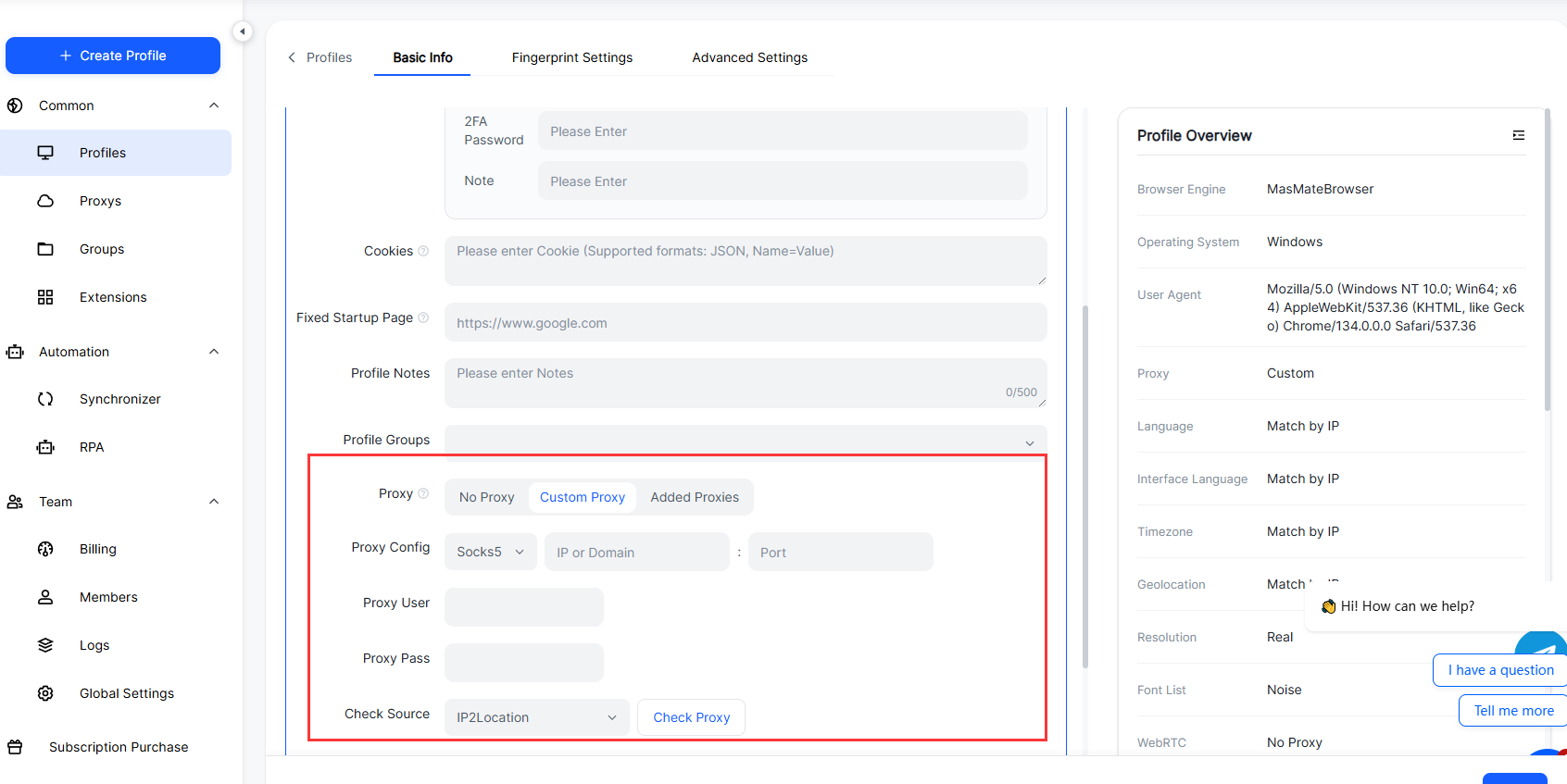Viewport: 1567px width, 784px height.
Task: Switch to the Advanced Settings tab
Action: click(x=749, y=57)
